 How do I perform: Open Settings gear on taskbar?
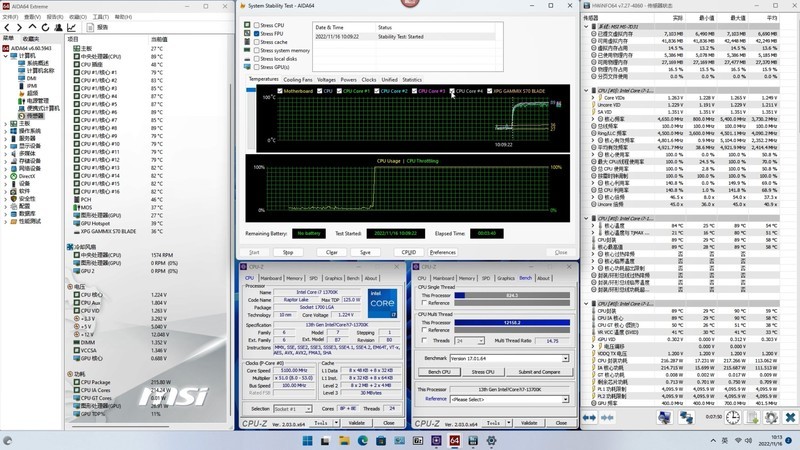[491, 441]
